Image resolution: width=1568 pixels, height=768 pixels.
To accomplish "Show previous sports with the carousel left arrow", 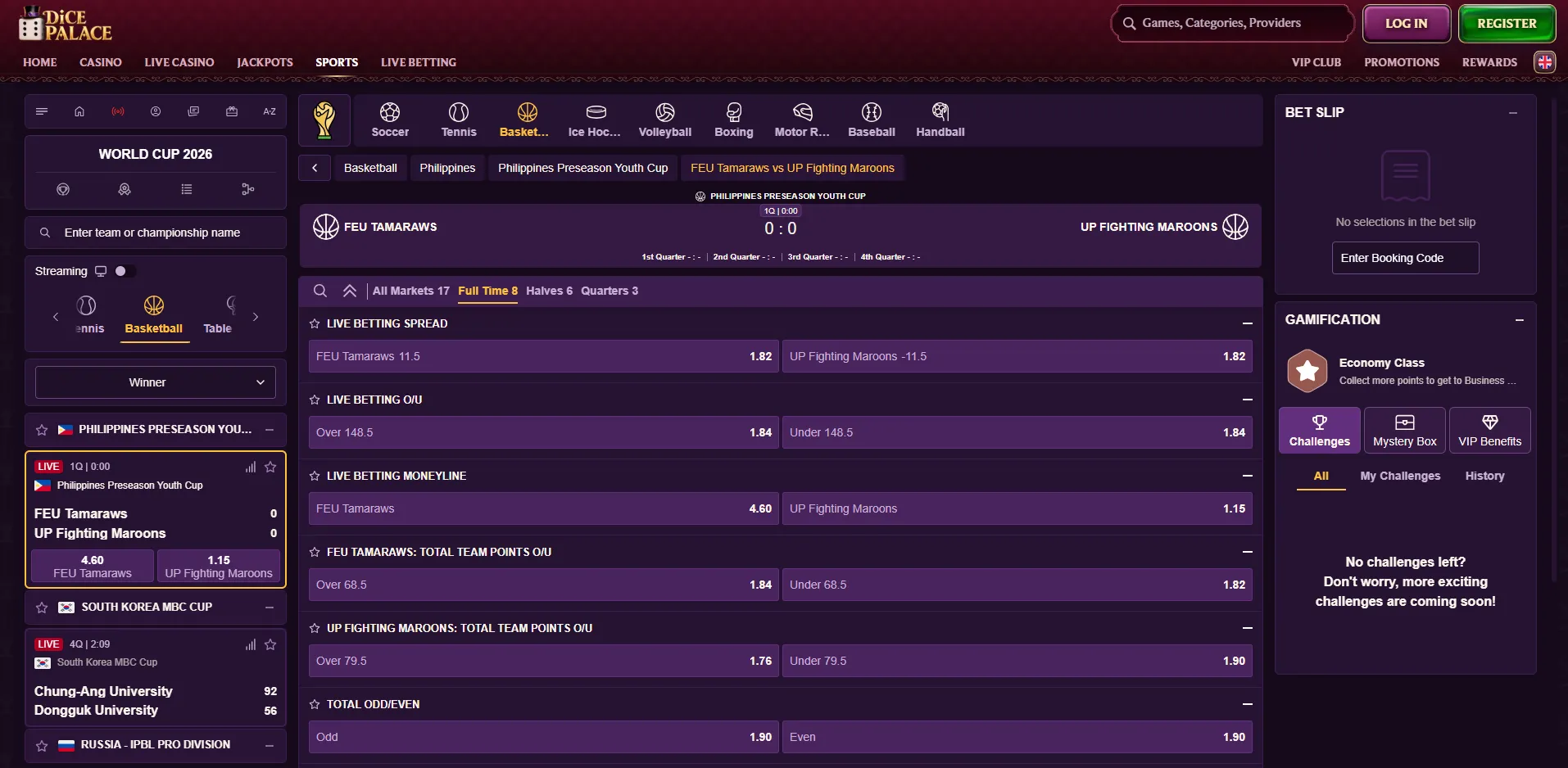I will (56, 317).
